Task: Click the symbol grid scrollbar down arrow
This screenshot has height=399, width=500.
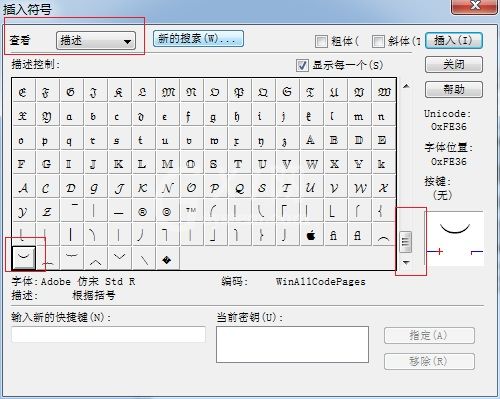Action: pyautogui.click(x=406, y=263)
